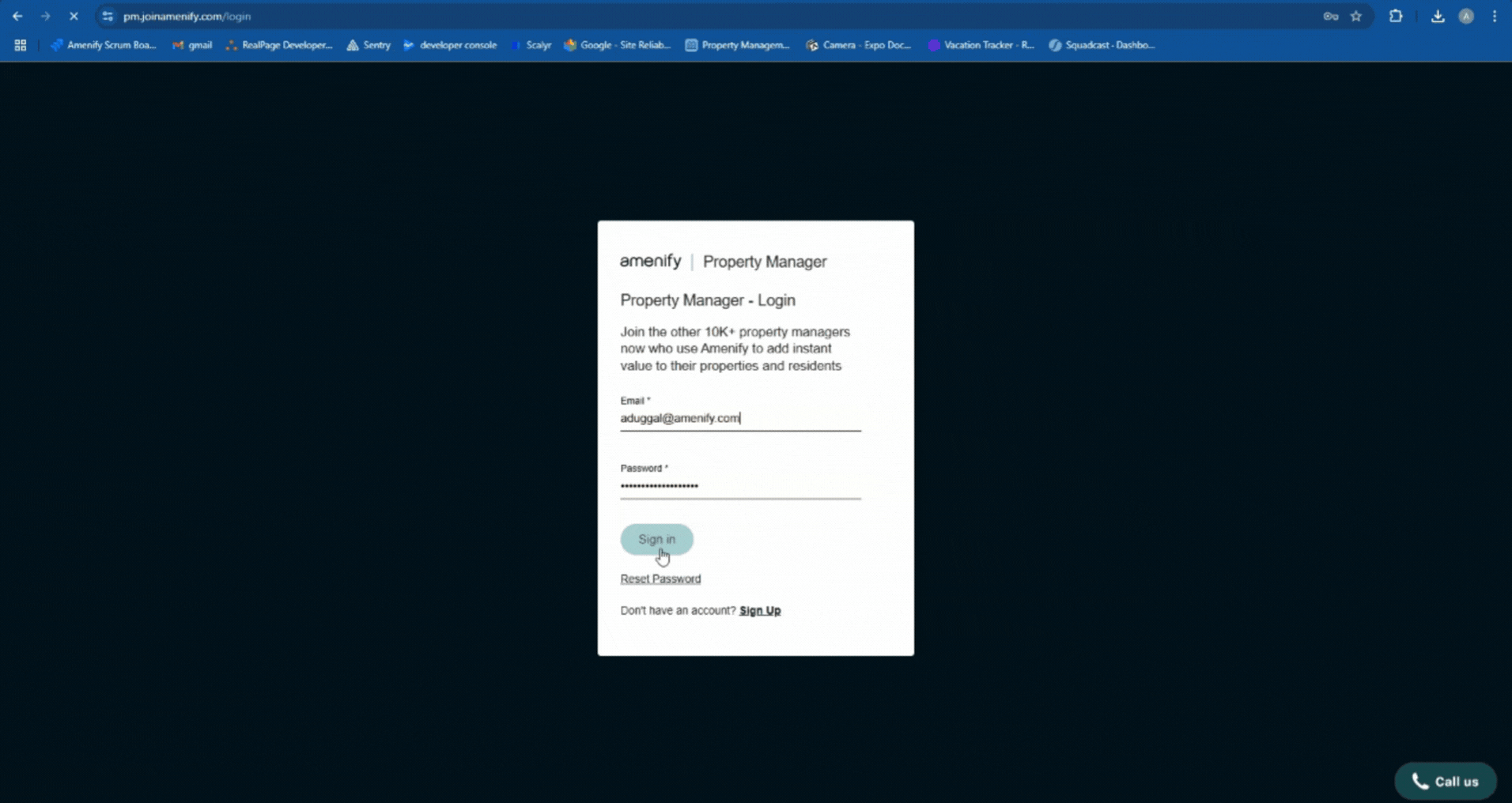Open site information icon in address bar

[108, 16]
